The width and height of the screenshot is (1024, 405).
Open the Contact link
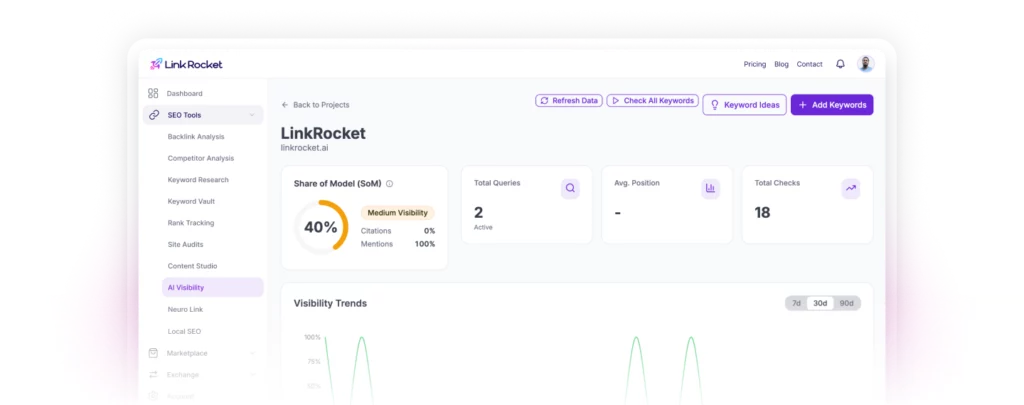pyautogui.click(x=810, y=64)
